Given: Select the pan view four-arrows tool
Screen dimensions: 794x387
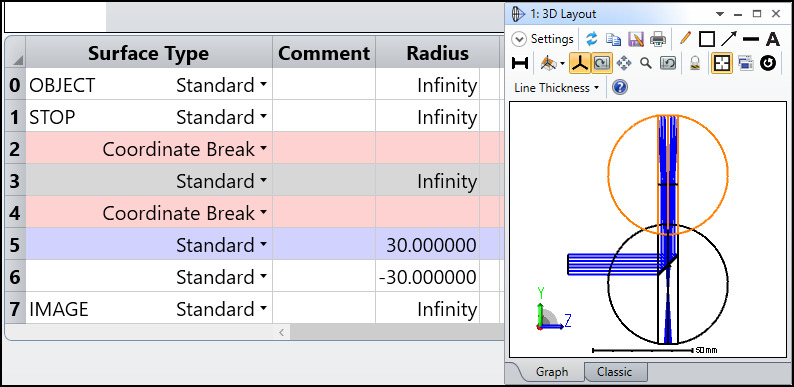Looking at the screenshot, I should (624, 63).
